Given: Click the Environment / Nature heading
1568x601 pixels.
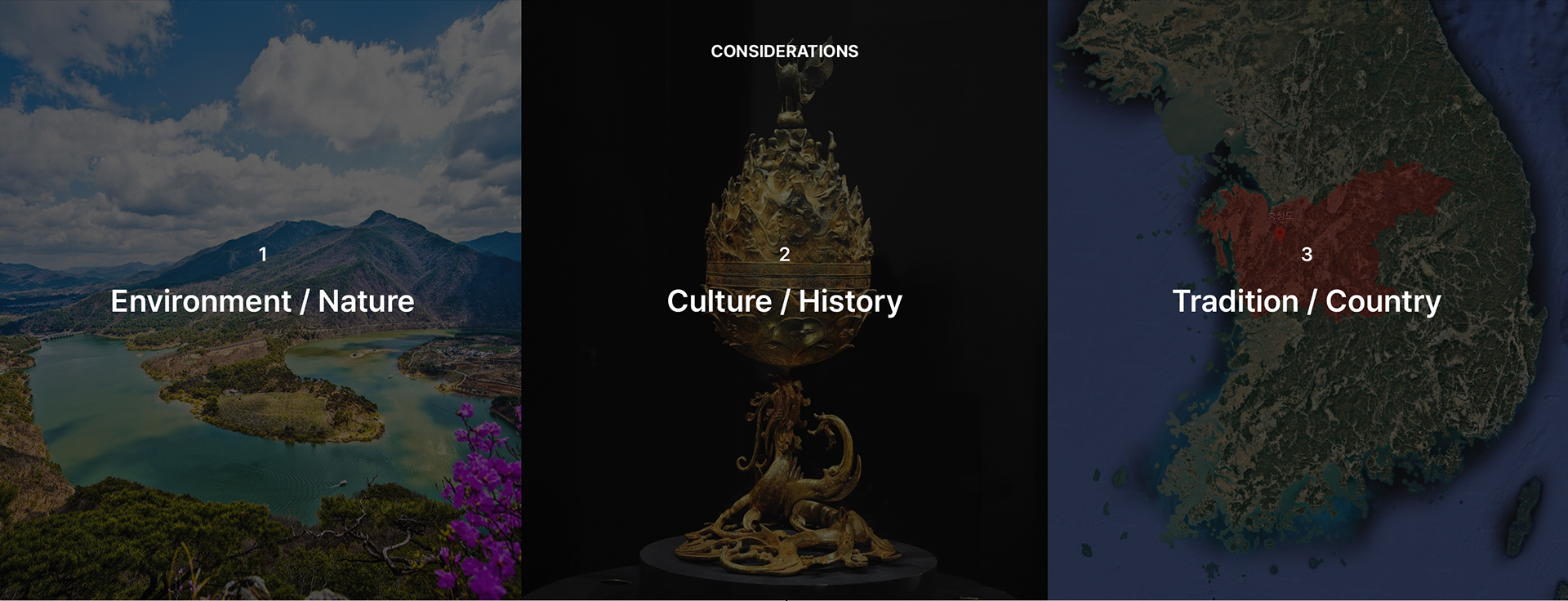Looking at the screenshot, I should 262,301.
